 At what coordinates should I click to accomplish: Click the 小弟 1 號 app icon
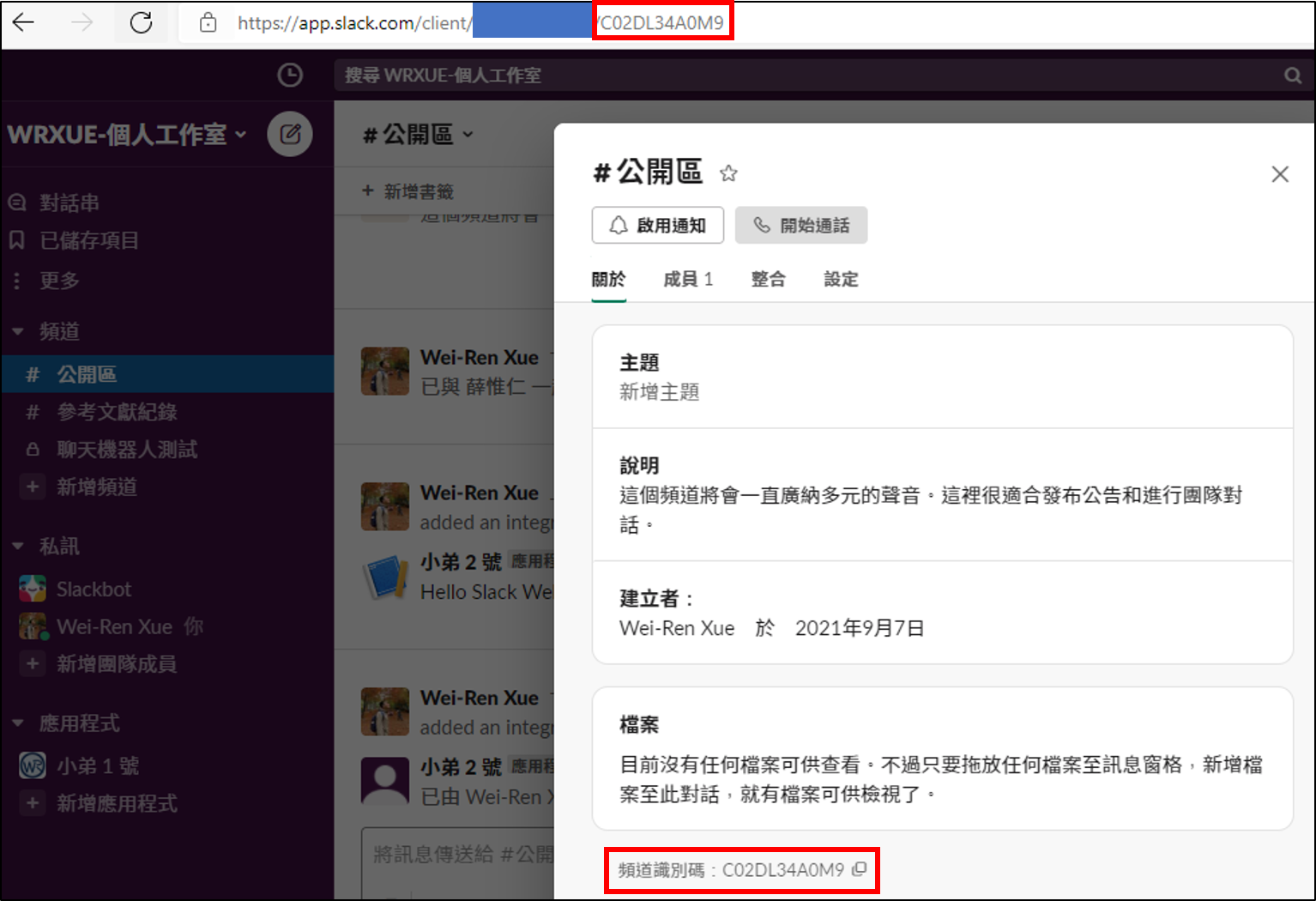[33, 765]
